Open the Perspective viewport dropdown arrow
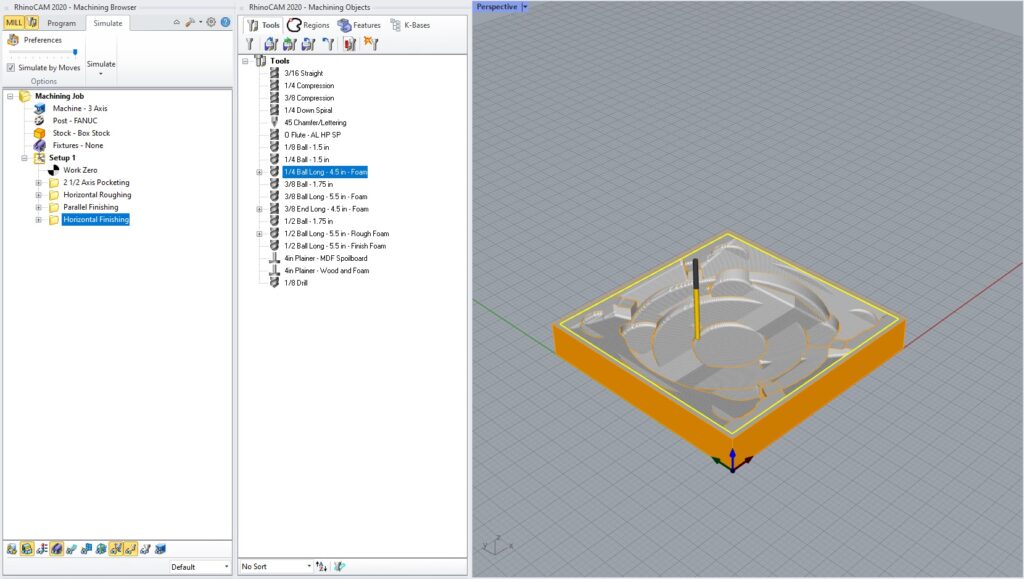The height and width of the screenshot is (579, 1024). pyautogui.click(x=524, y=7)
